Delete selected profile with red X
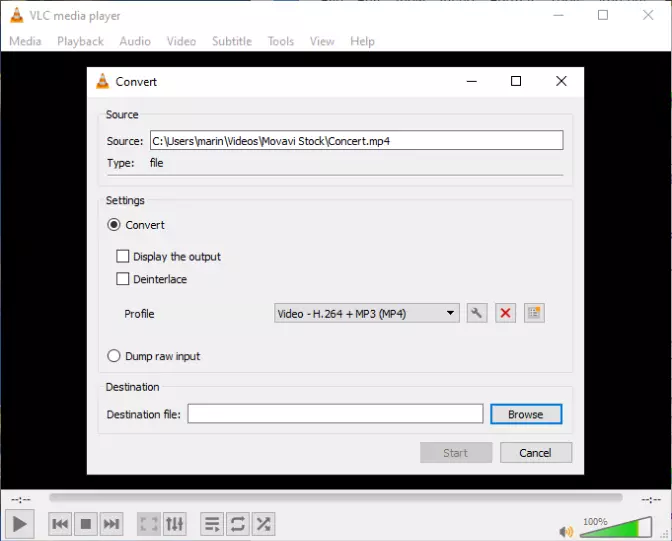 [505, 313]
